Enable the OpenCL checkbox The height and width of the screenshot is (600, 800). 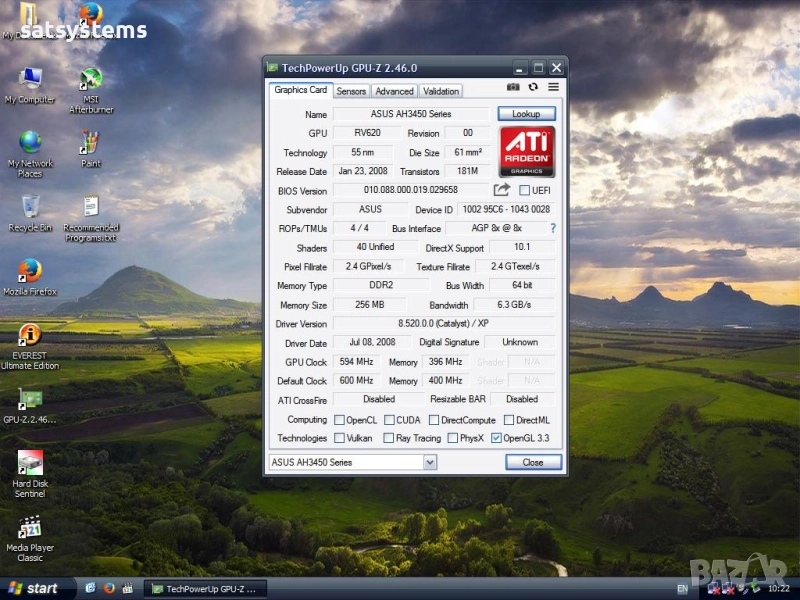point(340,420)
